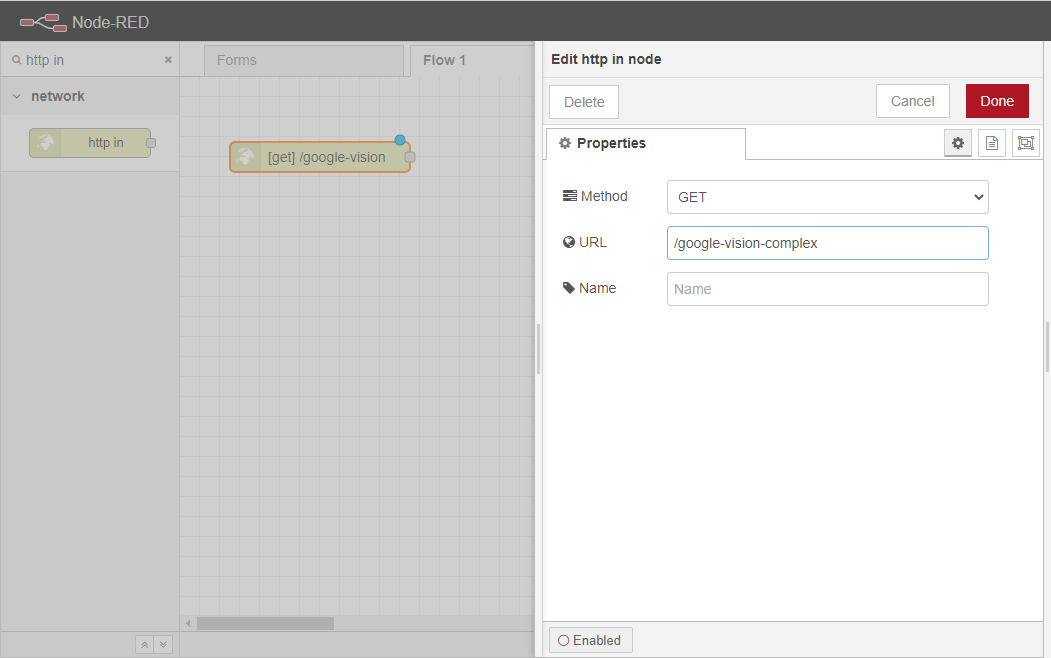Click the Edit http in node title

[x=606, y=59]
